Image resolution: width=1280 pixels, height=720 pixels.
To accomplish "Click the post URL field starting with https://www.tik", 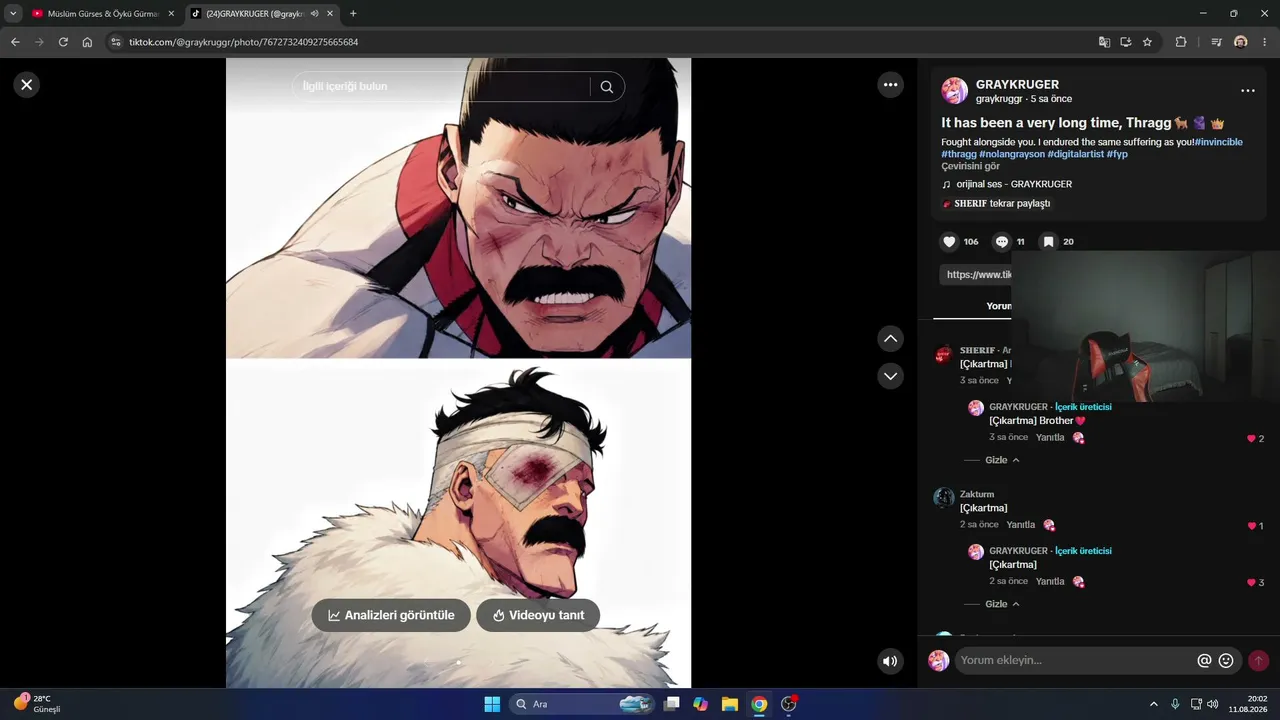I will pyautogui.click(x=975, y=274).
